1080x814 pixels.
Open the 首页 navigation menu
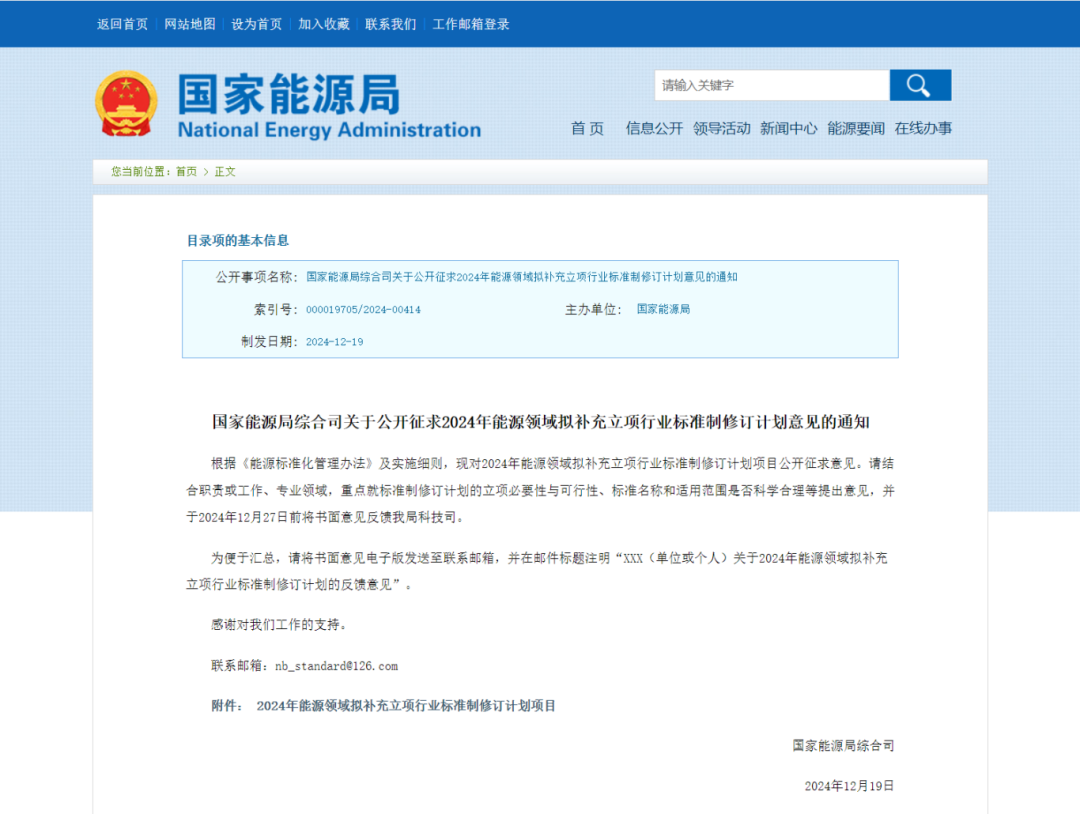click(587, 128)
